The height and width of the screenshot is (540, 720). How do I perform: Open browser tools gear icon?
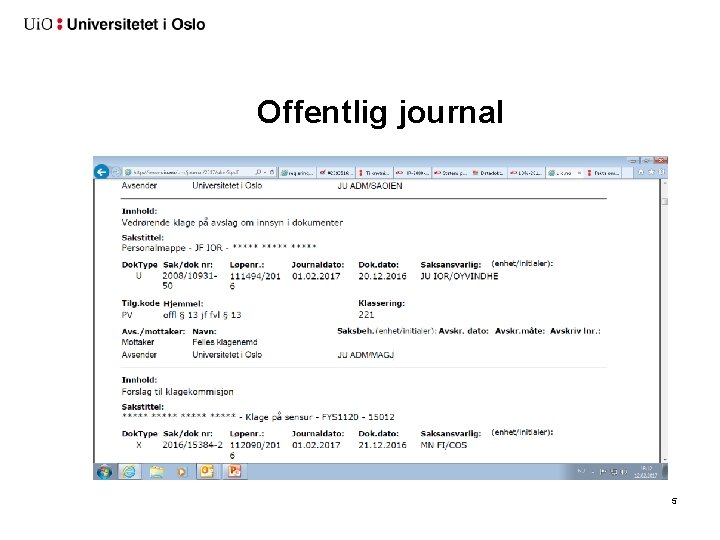tap(661, 172)
